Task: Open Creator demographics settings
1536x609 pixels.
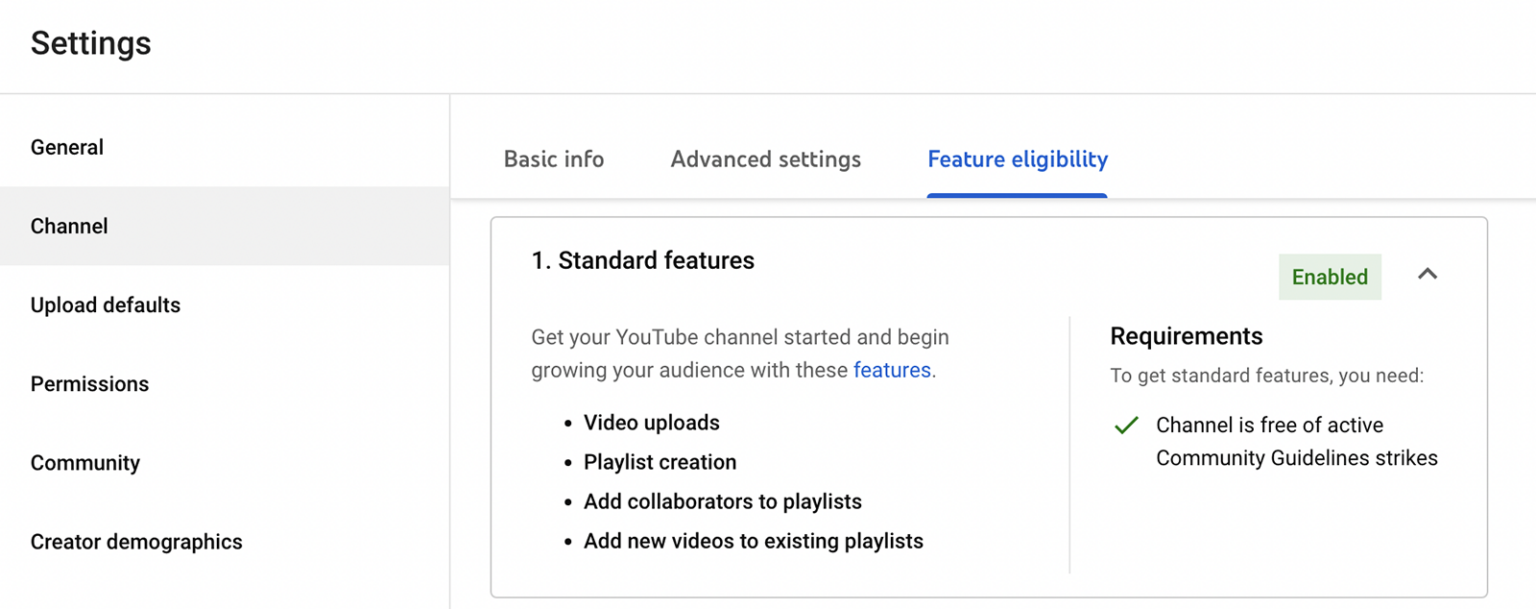Action: pyautogui.click(x=136, y=541)
